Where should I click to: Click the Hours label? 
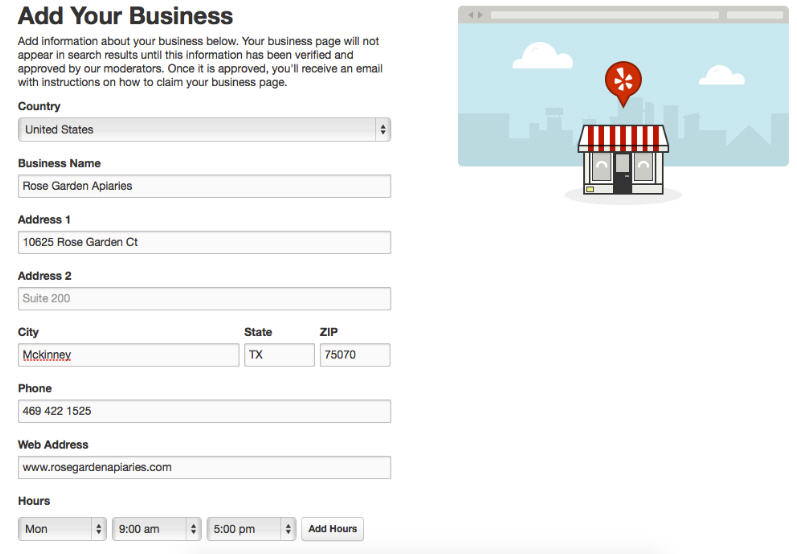tap(34, 501)
